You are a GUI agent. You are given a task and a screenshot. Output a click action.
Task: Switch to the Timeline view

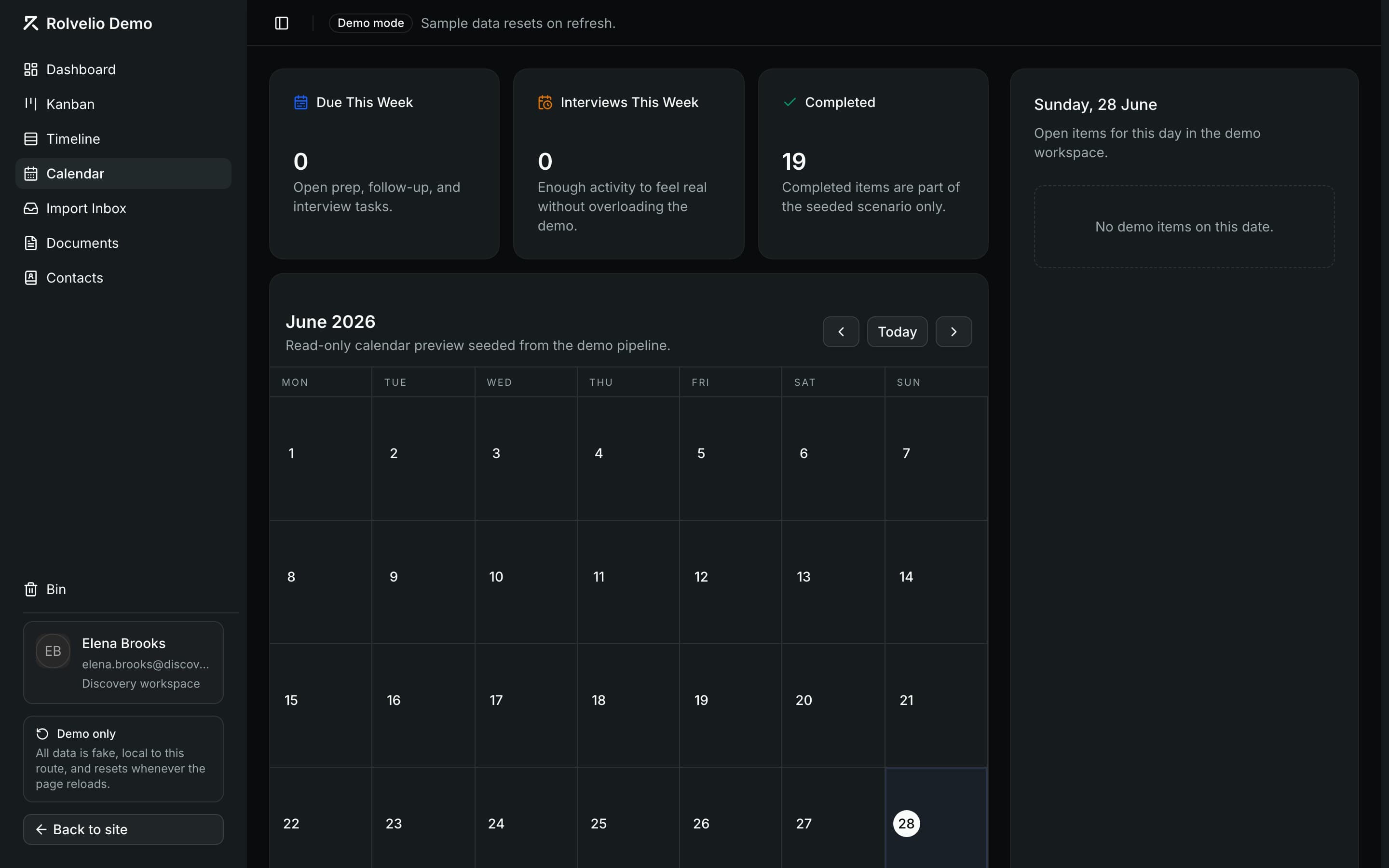[x=123, y=139]
